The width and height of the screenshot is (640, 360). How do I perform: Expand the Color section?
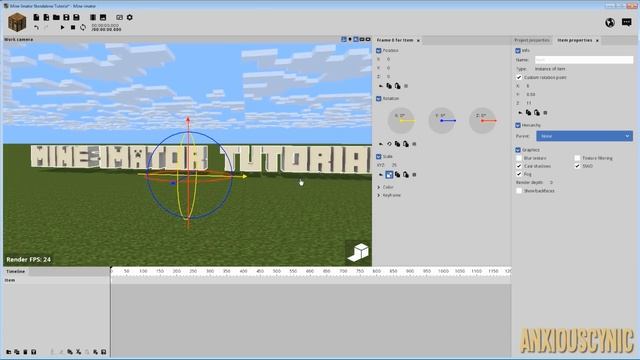(378, 187)
